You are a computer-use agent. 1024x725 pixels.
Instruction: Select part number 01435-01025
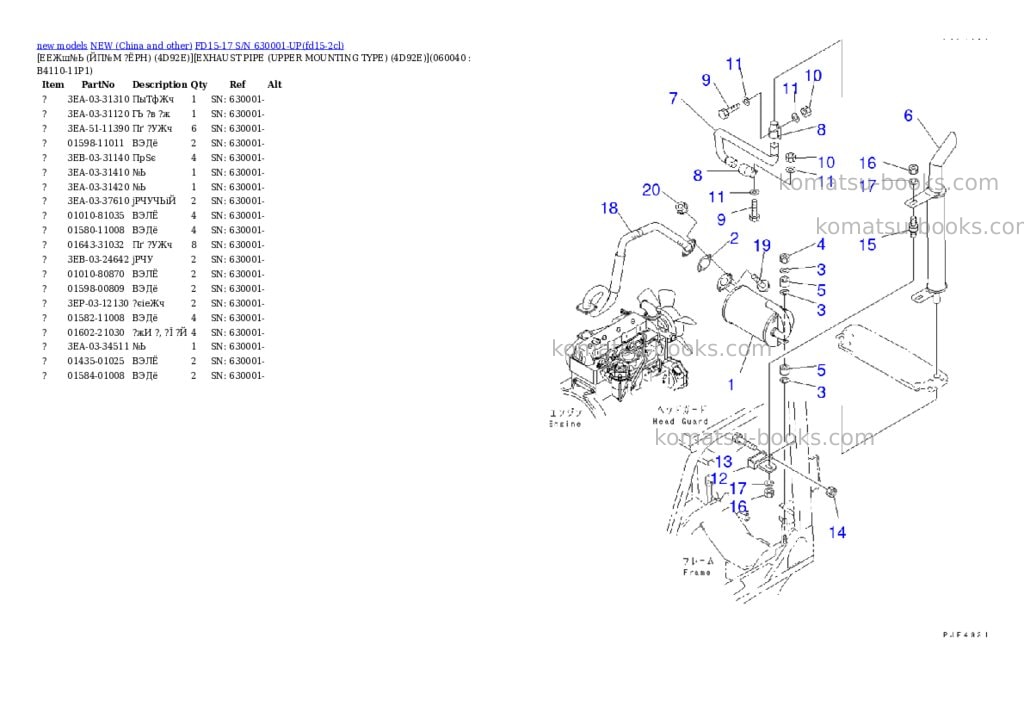point(95,361)
